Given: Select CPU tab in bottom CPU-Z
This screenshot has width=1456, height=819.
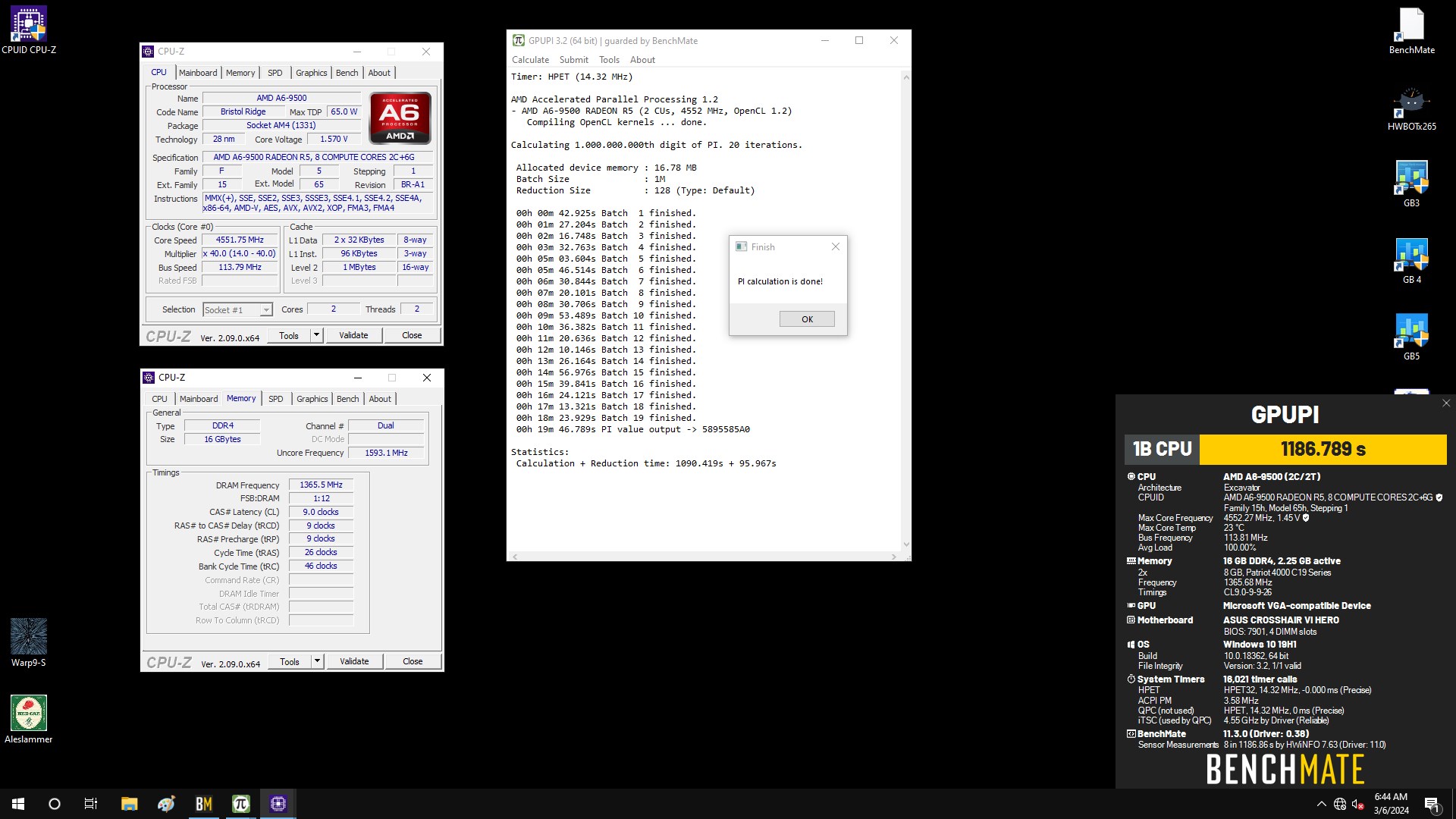Looking at the screenshot, I should (159, 399).
